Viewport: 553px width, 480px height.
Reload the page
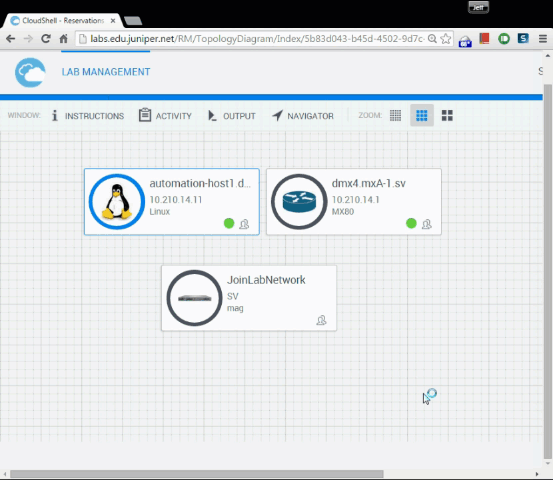[46, 38]
